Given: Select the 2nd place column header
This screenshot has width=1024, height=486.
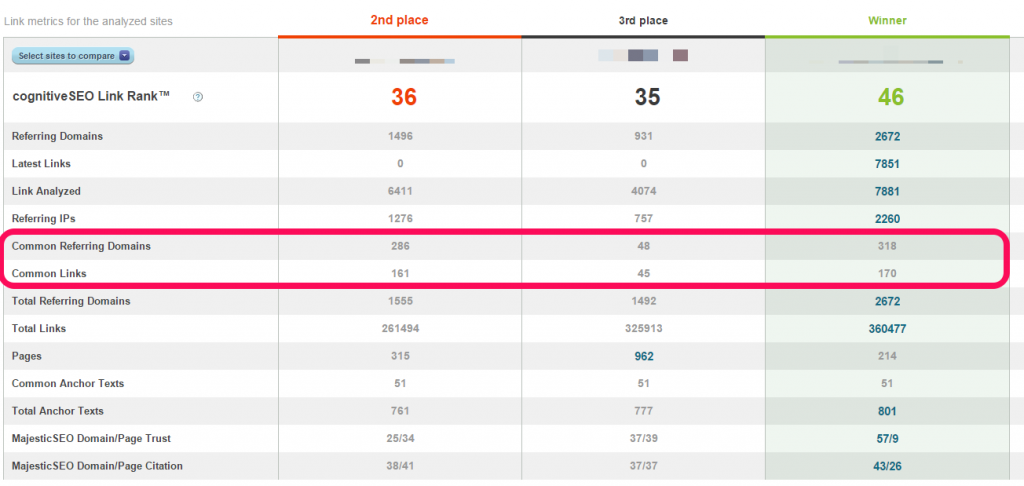Looking at the screenshot, I should (x=399, y=20).
